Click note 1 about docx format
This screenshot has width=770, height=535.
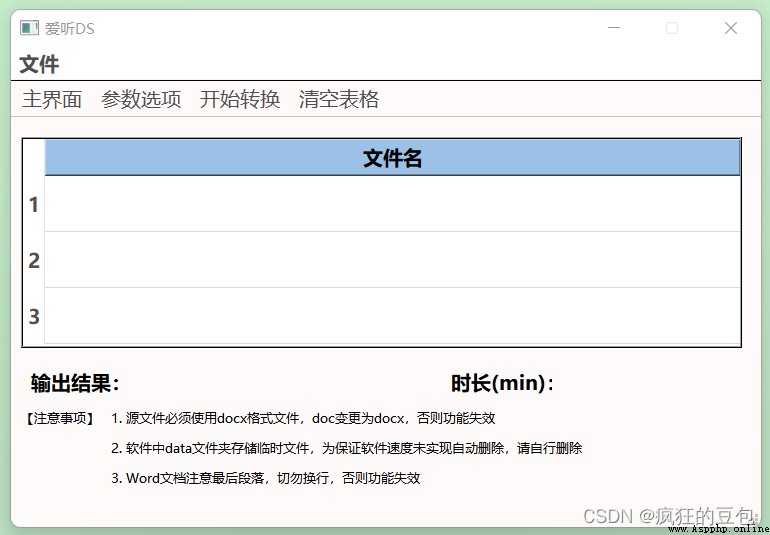(303, 418)
